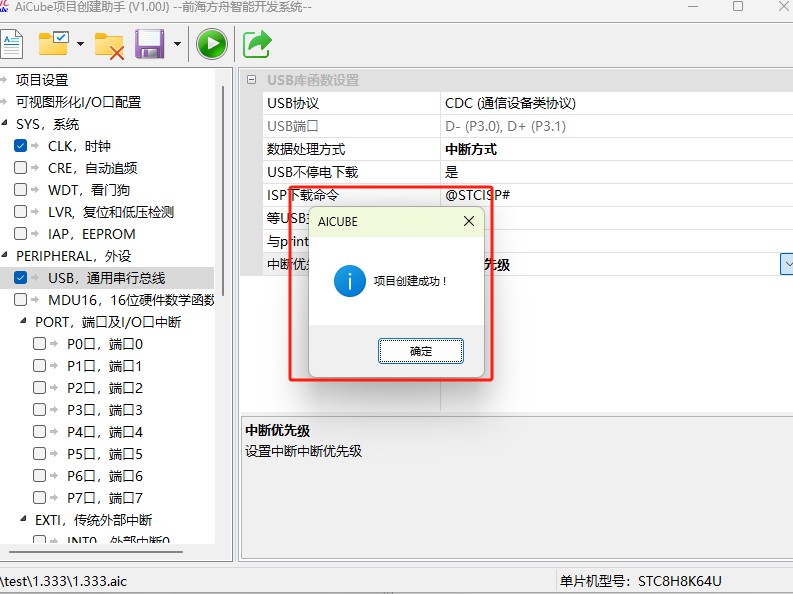This screenshot has height=594, width=793.
Task: Select USB不停电下载 property row
Action: click(527, 172)
